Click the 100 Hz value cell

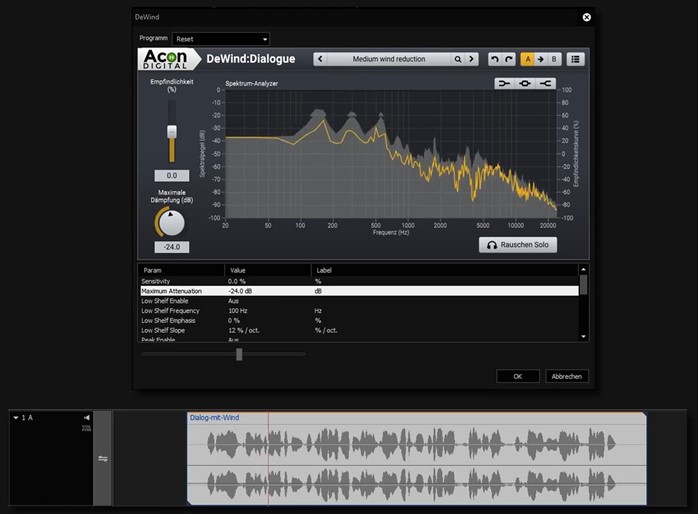pyautogui.click(x=238, y=311)
